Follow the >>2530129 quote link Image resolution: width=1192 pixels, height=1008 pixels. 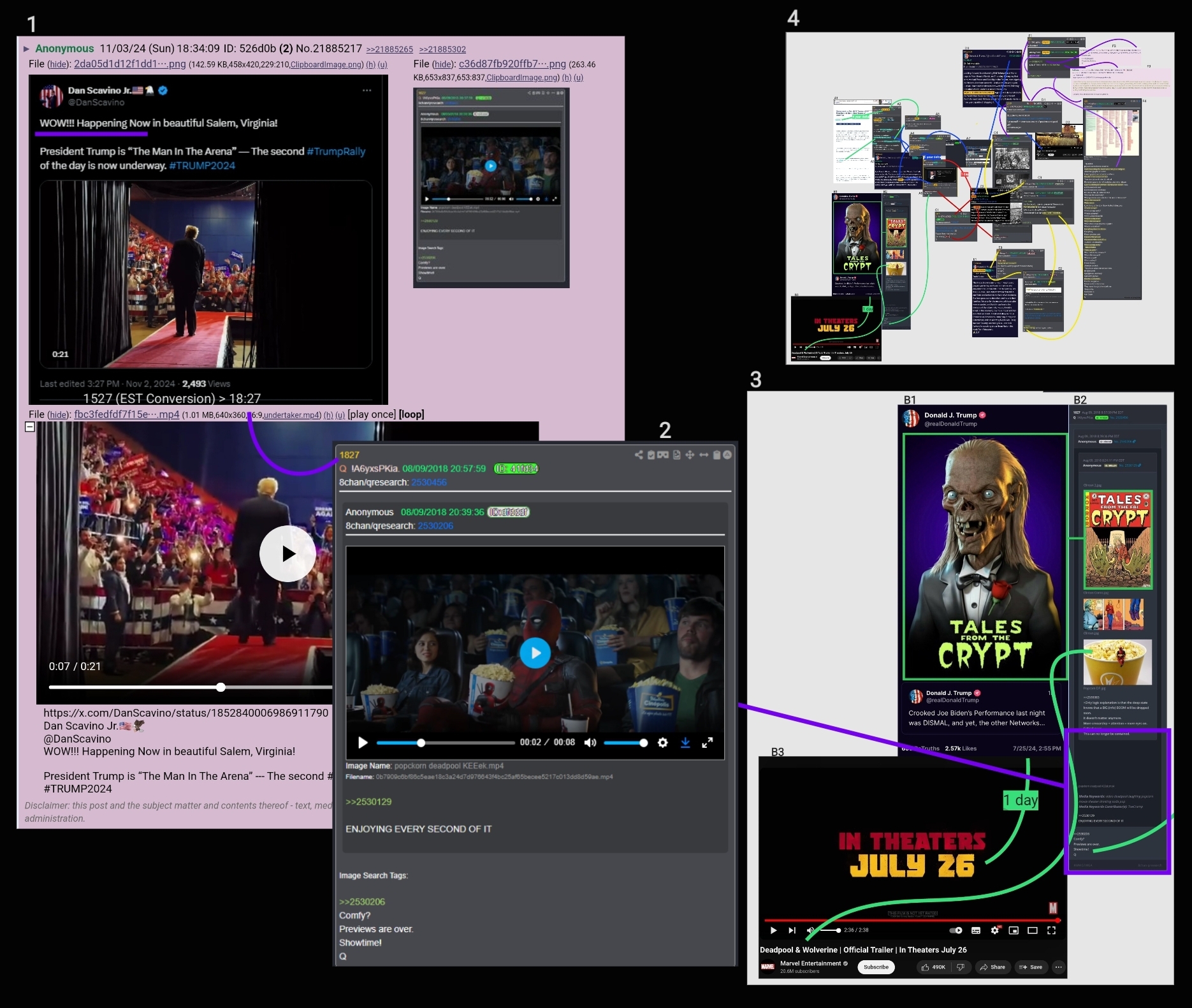tap(368, 801)
